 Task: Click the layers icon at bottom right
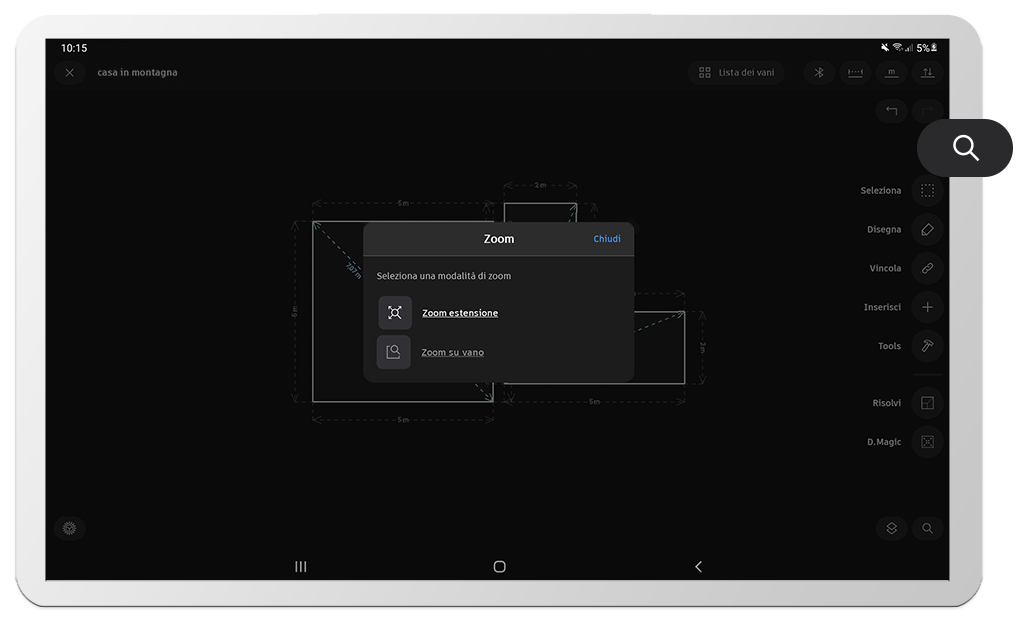(891, 528)
